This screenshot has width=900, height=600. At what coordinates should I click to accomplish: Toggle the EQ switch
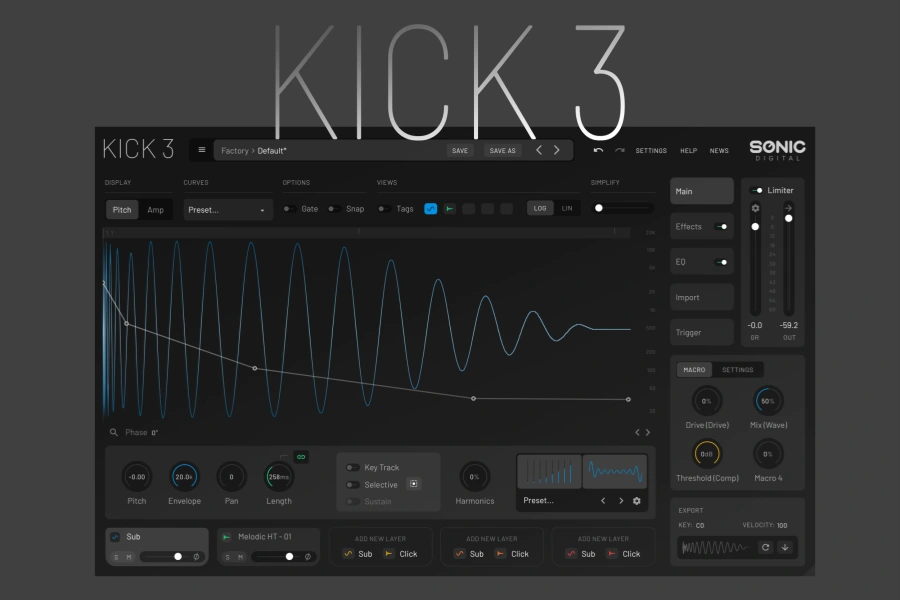point(721,262)
